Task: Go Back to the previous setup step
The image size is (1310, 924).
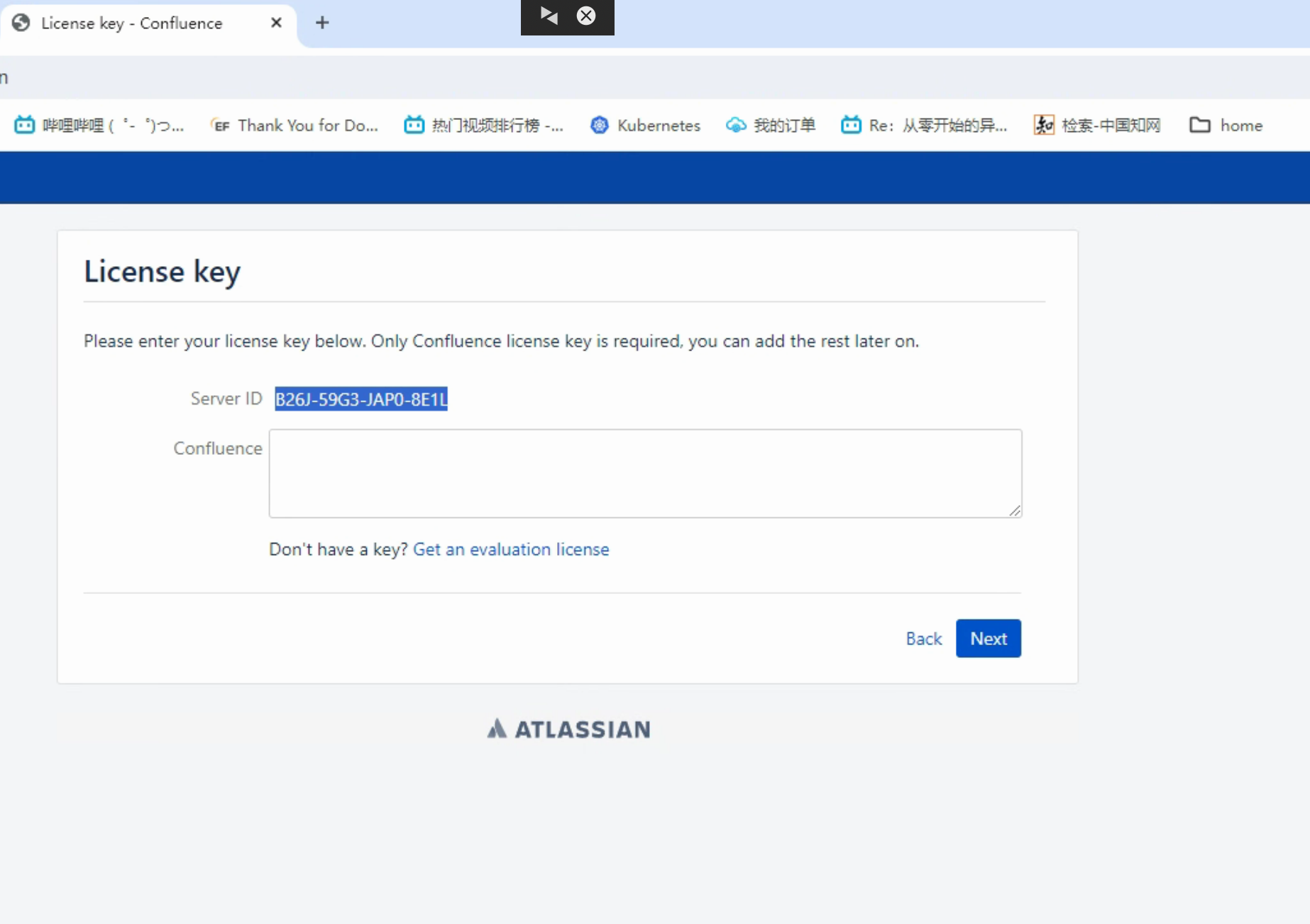Action: pyautogui.click(x=923, y=639)
